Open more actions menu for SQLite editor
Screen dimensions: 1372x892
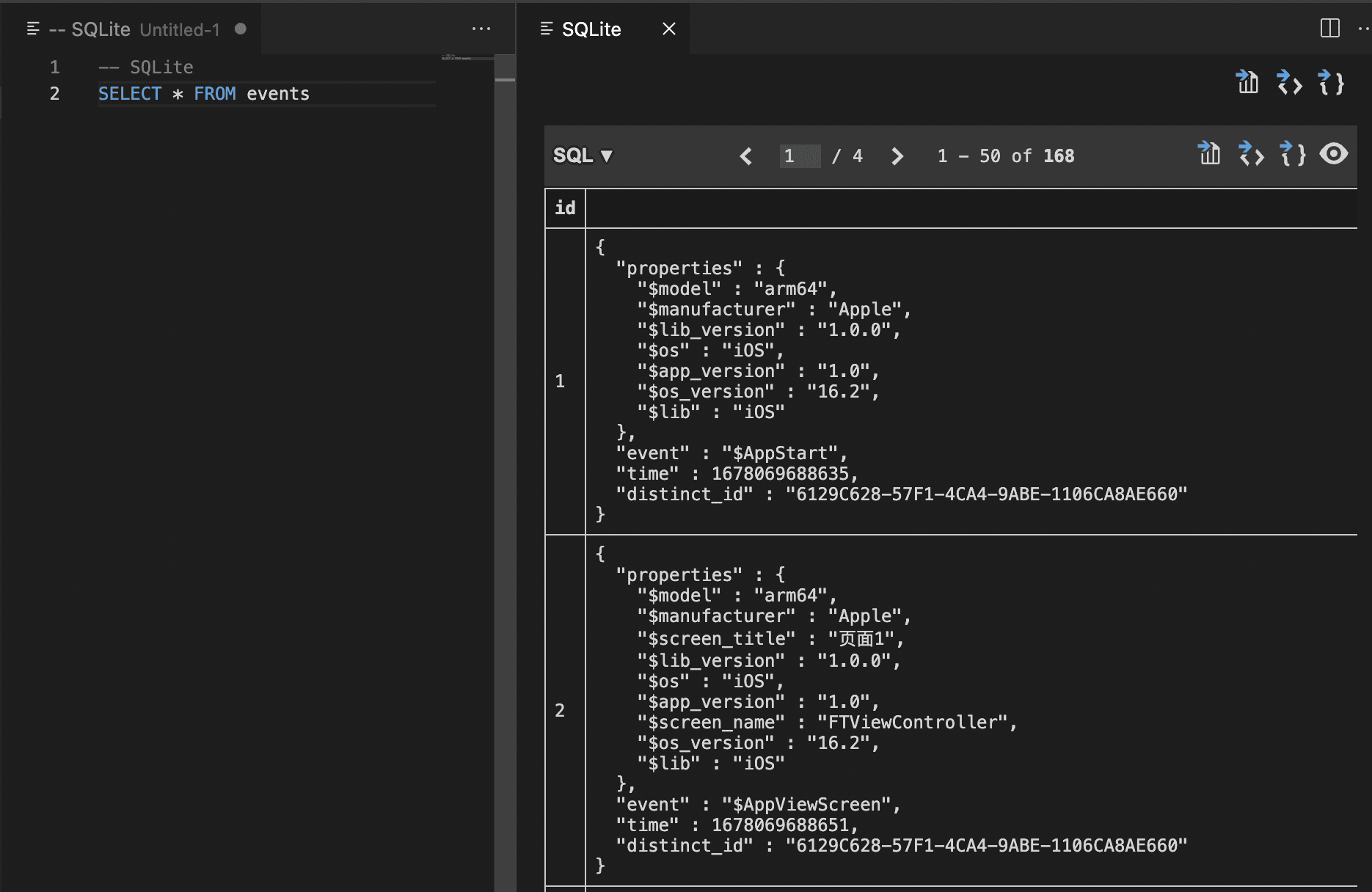point(481,29)
